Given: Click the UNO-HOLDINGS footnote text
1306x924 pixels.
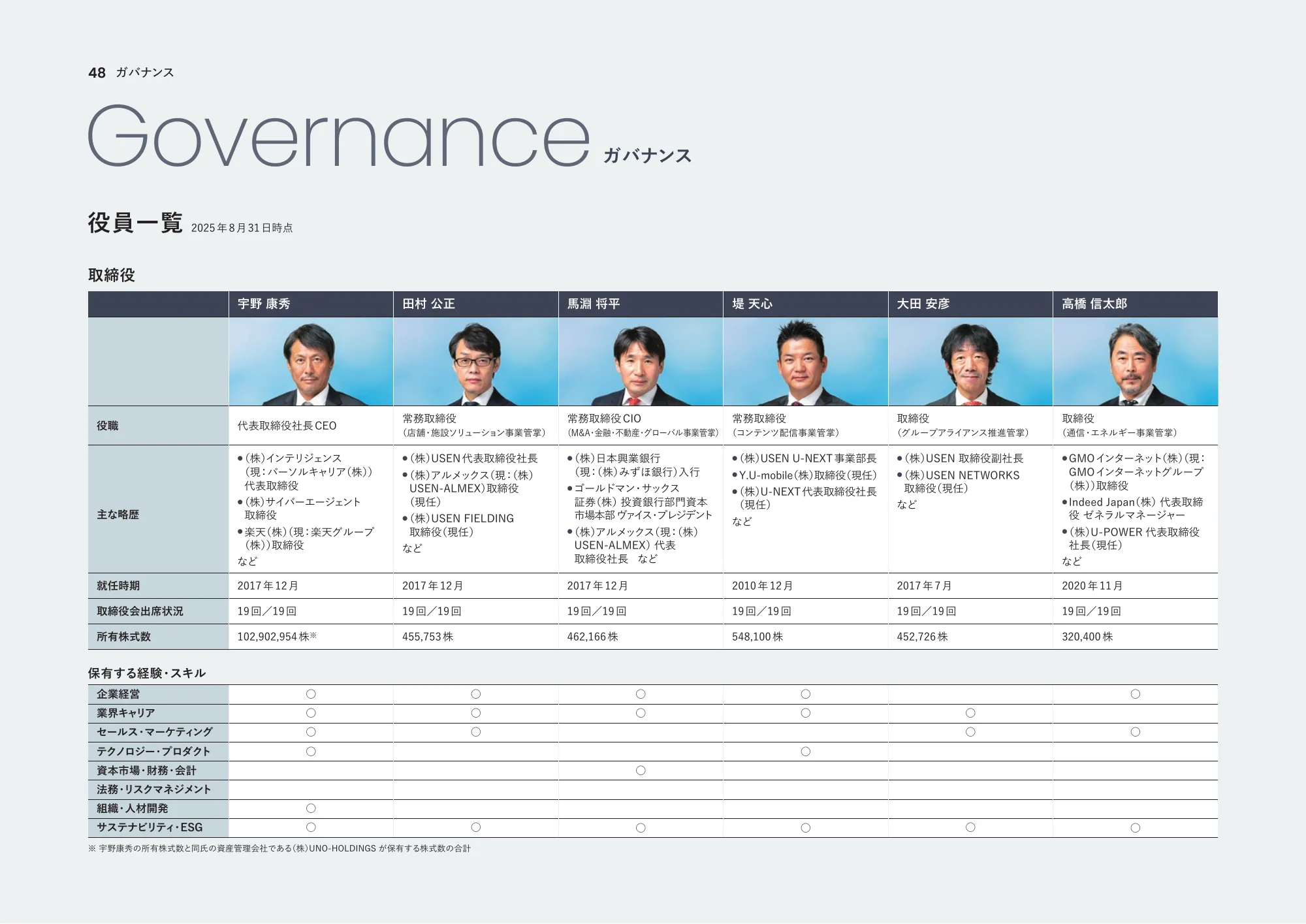Looking at the screenshot, I should [x=279, y=849].
